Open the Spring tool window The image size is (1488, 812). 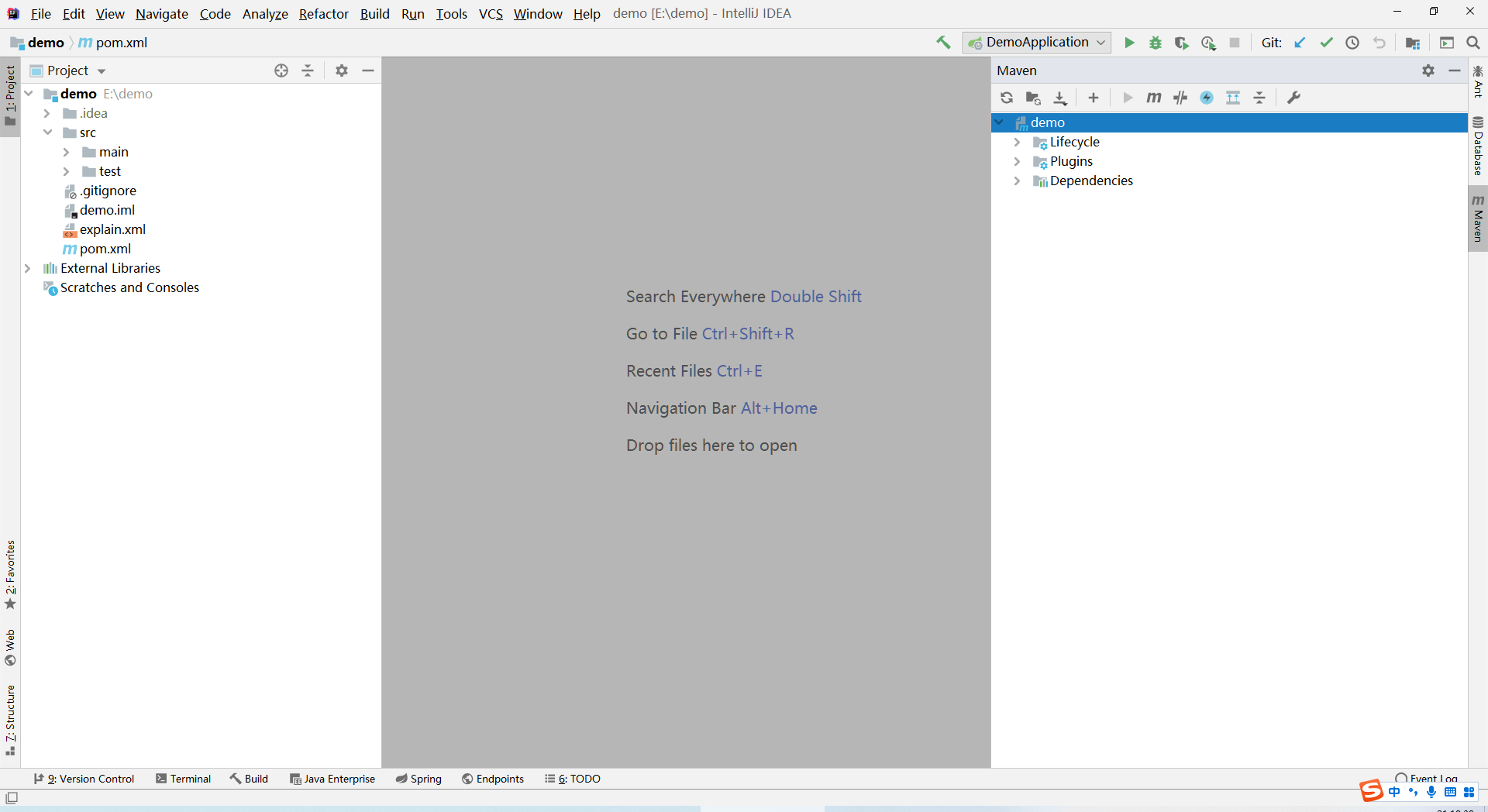click(418, 779)
